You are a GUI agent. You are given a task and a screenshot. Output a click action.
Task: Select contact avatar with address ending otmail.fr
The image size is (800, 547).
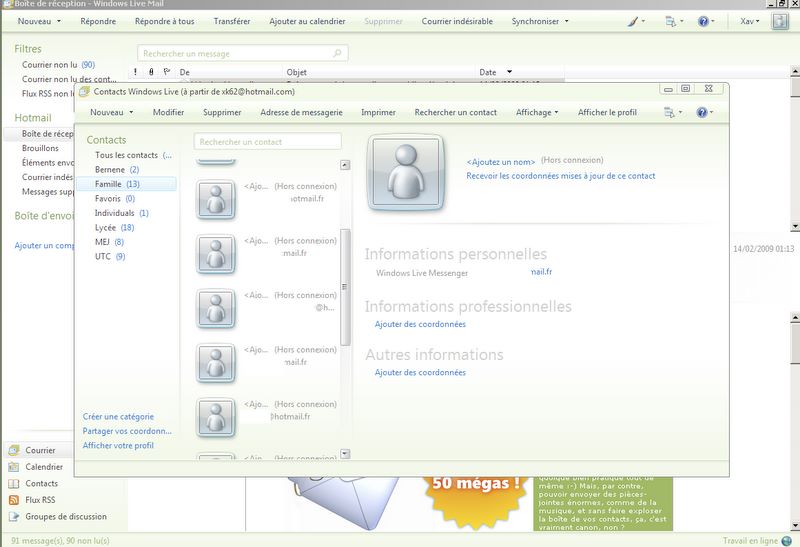(216, 200)
